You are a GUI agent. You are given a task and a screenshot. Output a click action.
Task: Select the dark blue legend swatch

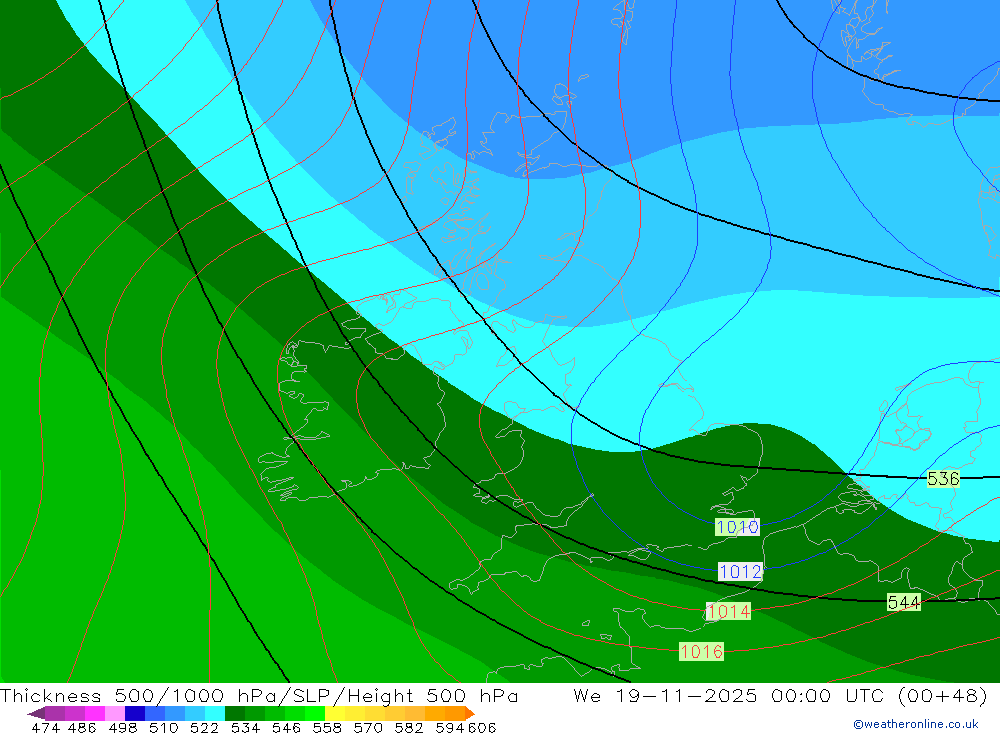click(x=135, y=713)
